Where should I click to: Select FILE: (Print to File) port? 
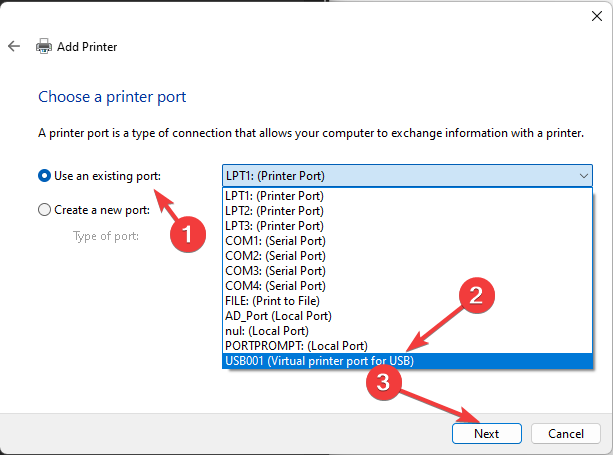point(407,301)
